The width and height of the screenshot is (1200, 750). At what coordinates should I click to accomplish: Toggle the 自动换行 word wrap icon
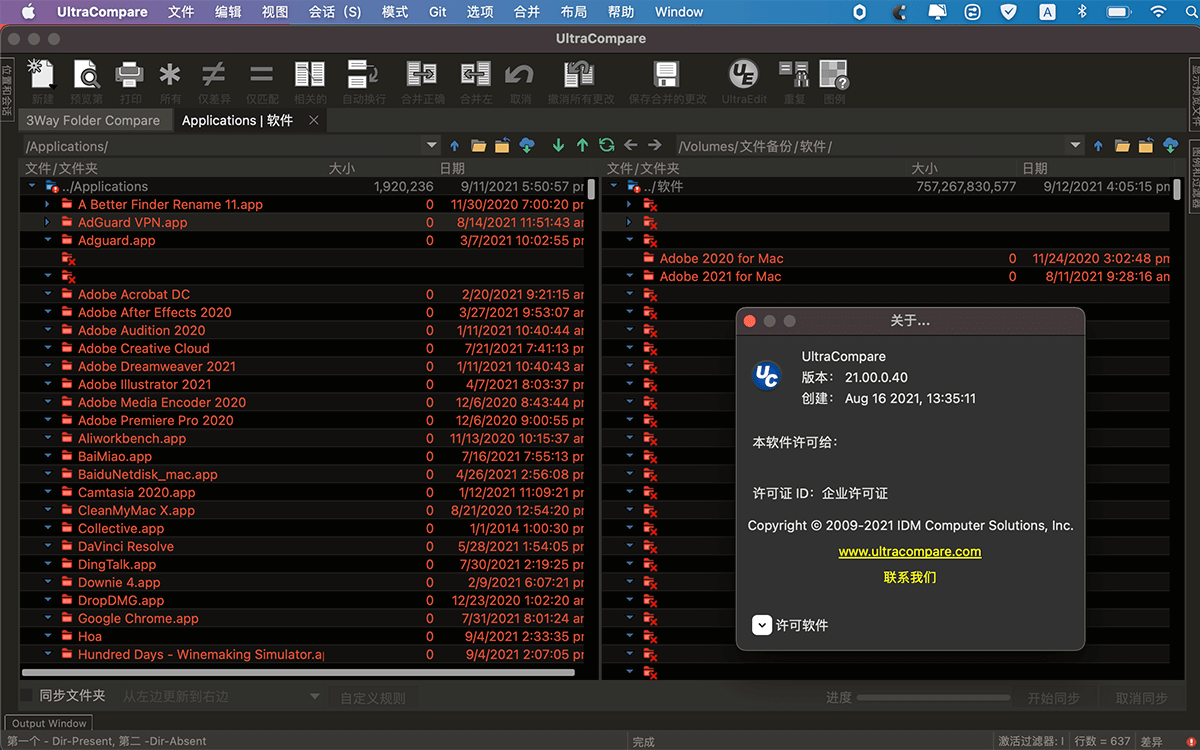[x=362, y=75]
